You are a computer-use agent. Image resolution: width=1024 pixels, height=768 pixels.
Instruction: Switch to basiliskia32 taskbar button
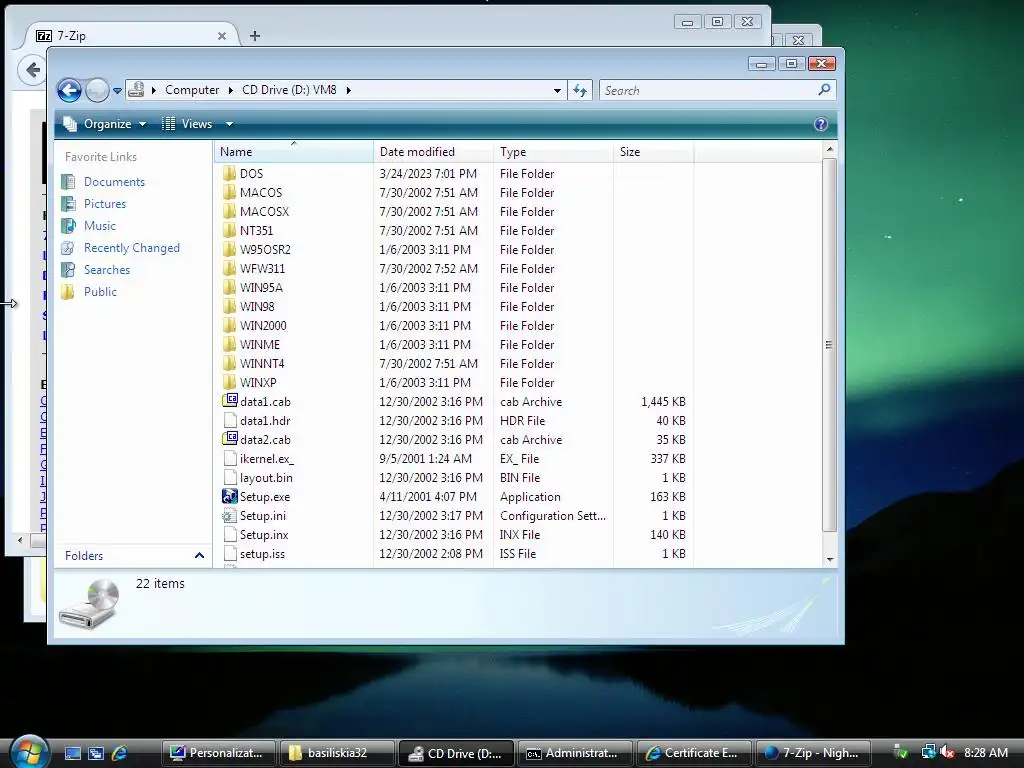(337, 753)
